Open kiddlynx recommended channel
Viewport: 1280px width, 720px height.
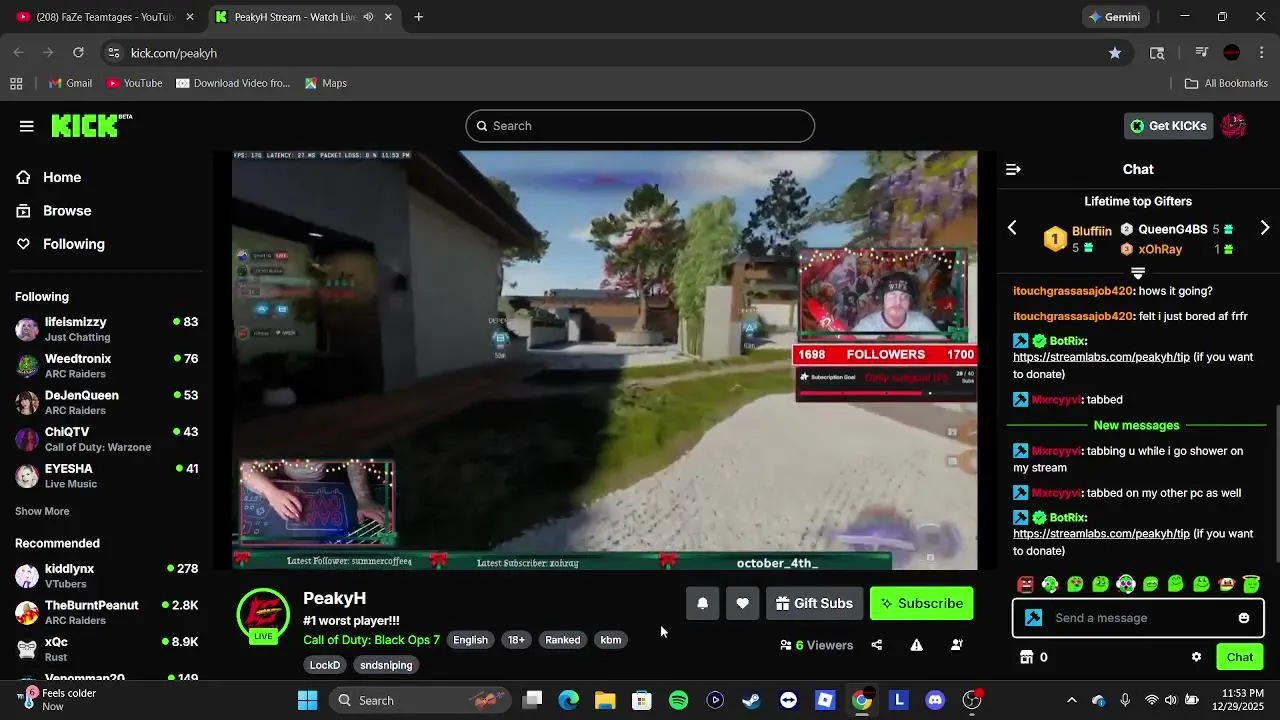106,576
